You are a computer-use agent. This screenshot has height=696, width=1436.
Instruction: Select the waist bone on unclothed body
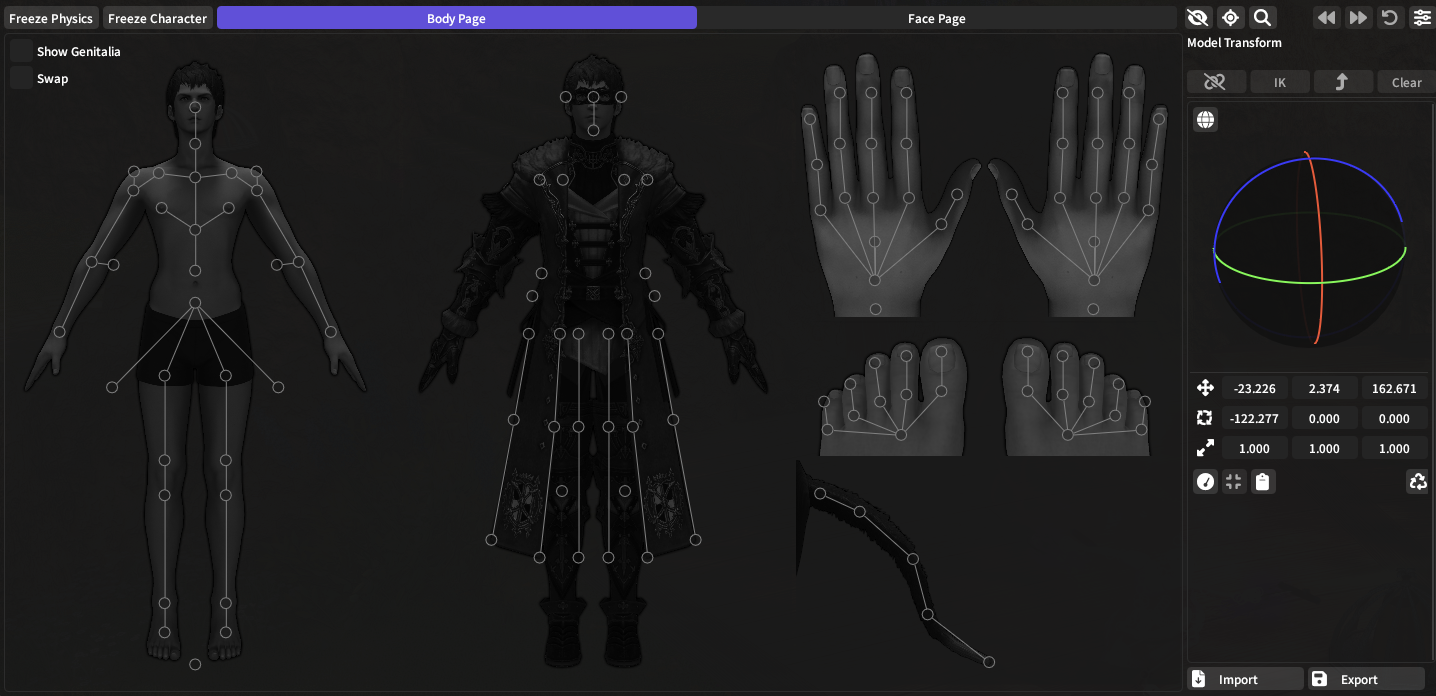pyautogui.click(x=195, y=303)
